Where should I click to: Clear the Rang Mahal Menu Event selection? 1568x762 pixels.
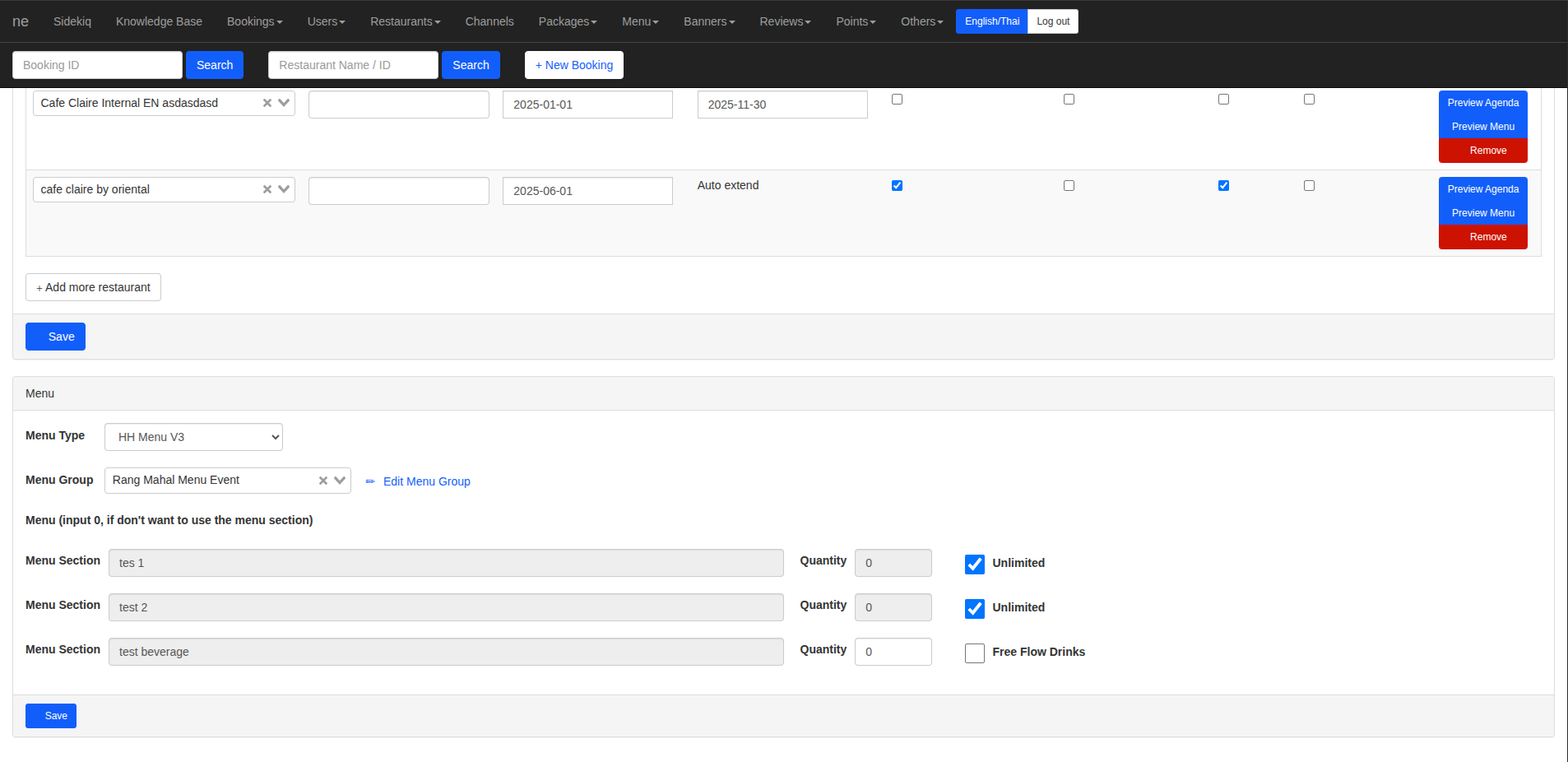(x=323, y=481)
